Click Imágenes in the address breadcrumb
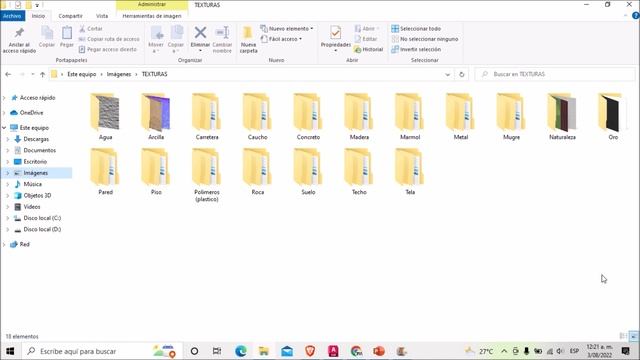 click(x=119, y=74)
